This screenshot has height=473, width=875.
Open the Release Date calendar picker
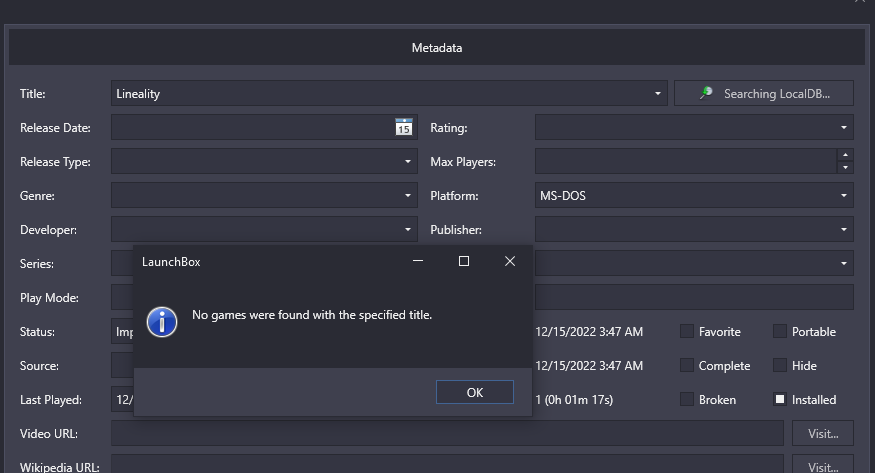coord(403,127)
